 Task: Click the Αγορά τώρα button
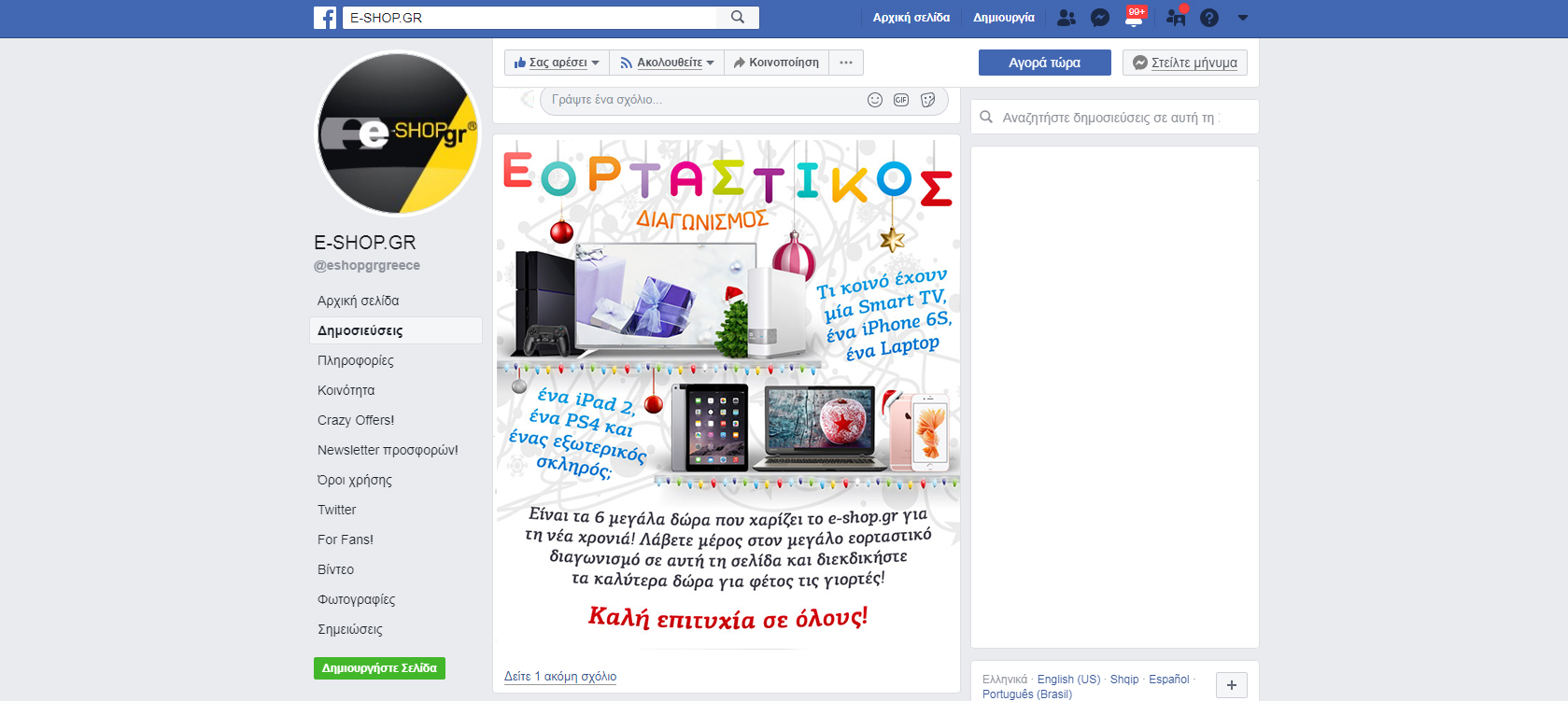1045,63
